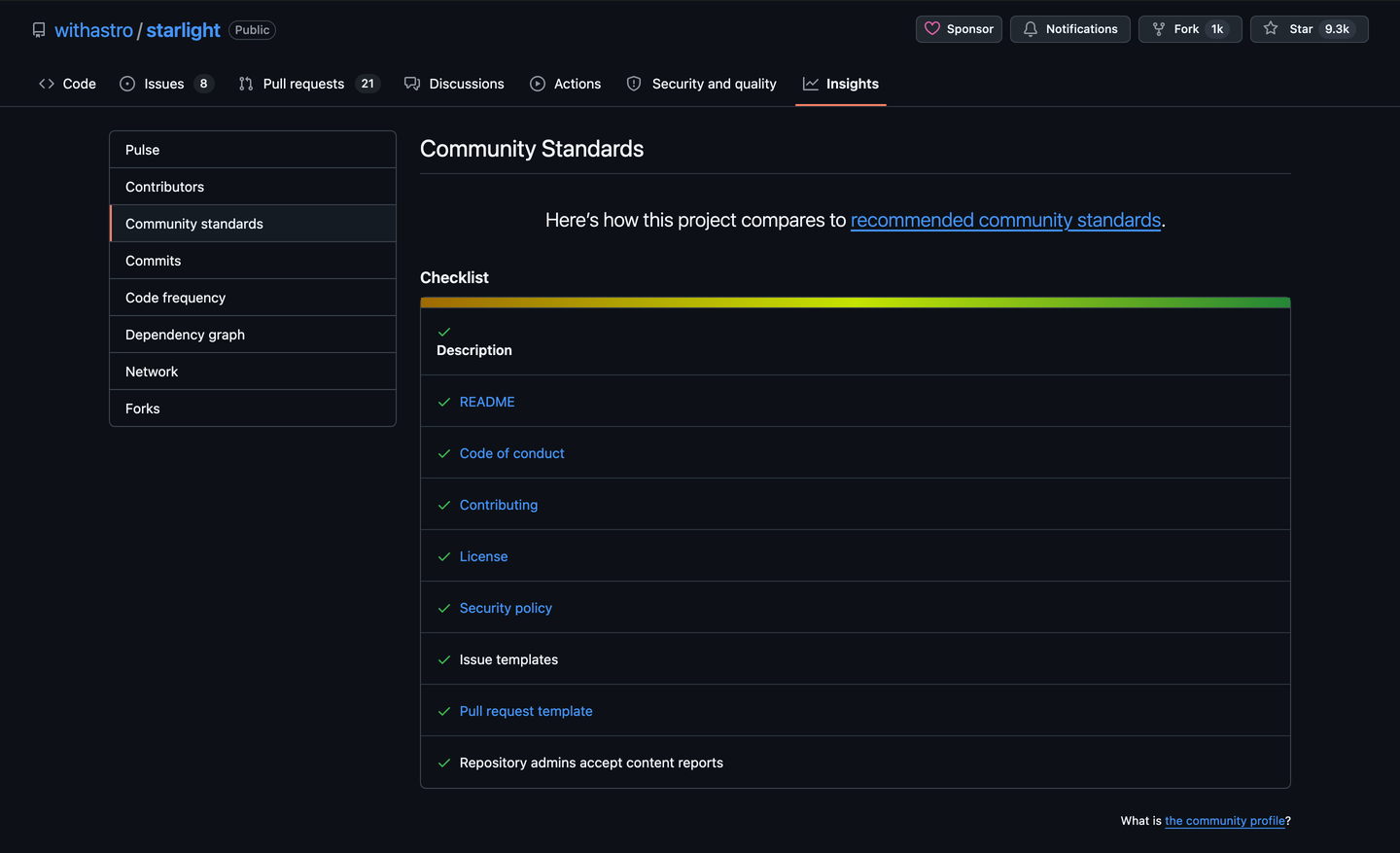1400x853 pixels.
Task: Click the Fork branch icon
Action: tap(1159, 29)
